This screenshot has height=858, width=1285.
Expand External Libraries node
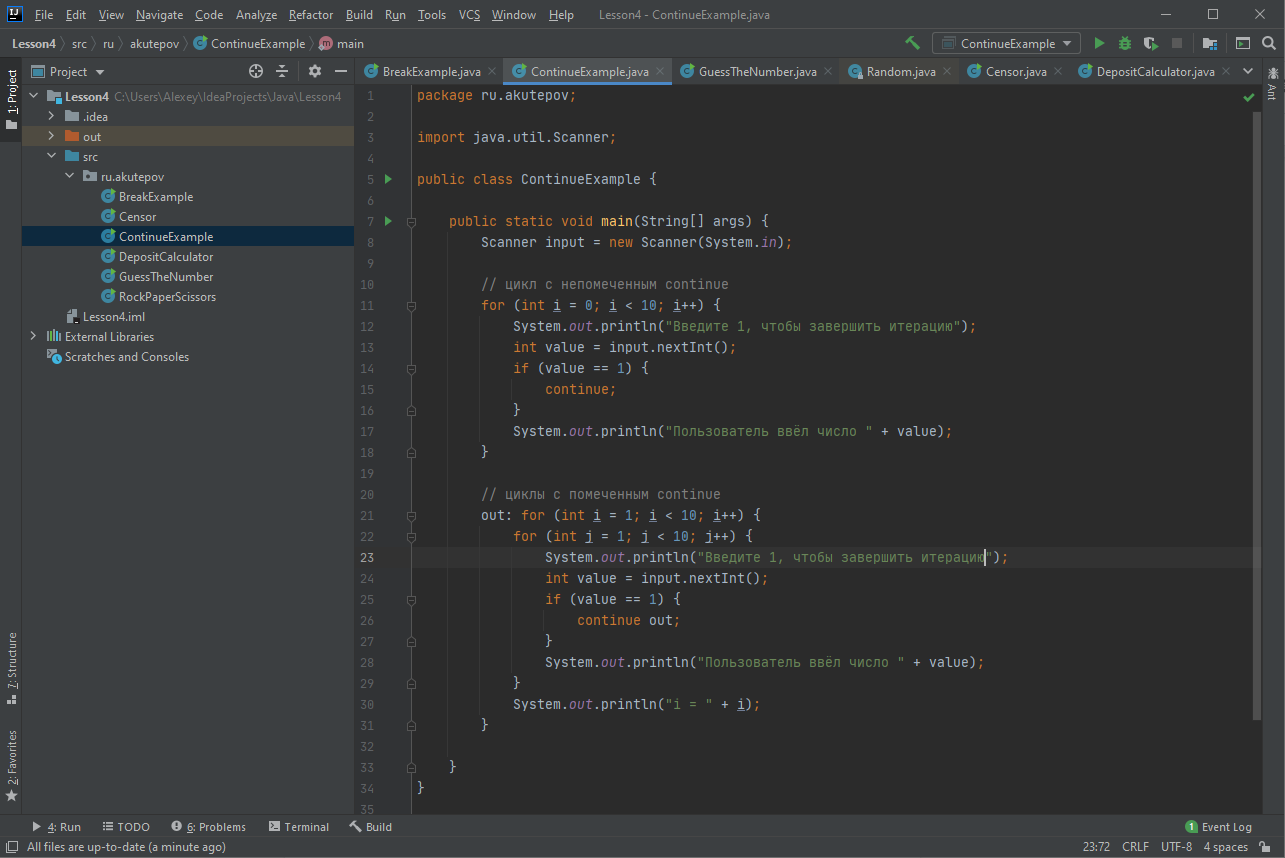(33, 337)
